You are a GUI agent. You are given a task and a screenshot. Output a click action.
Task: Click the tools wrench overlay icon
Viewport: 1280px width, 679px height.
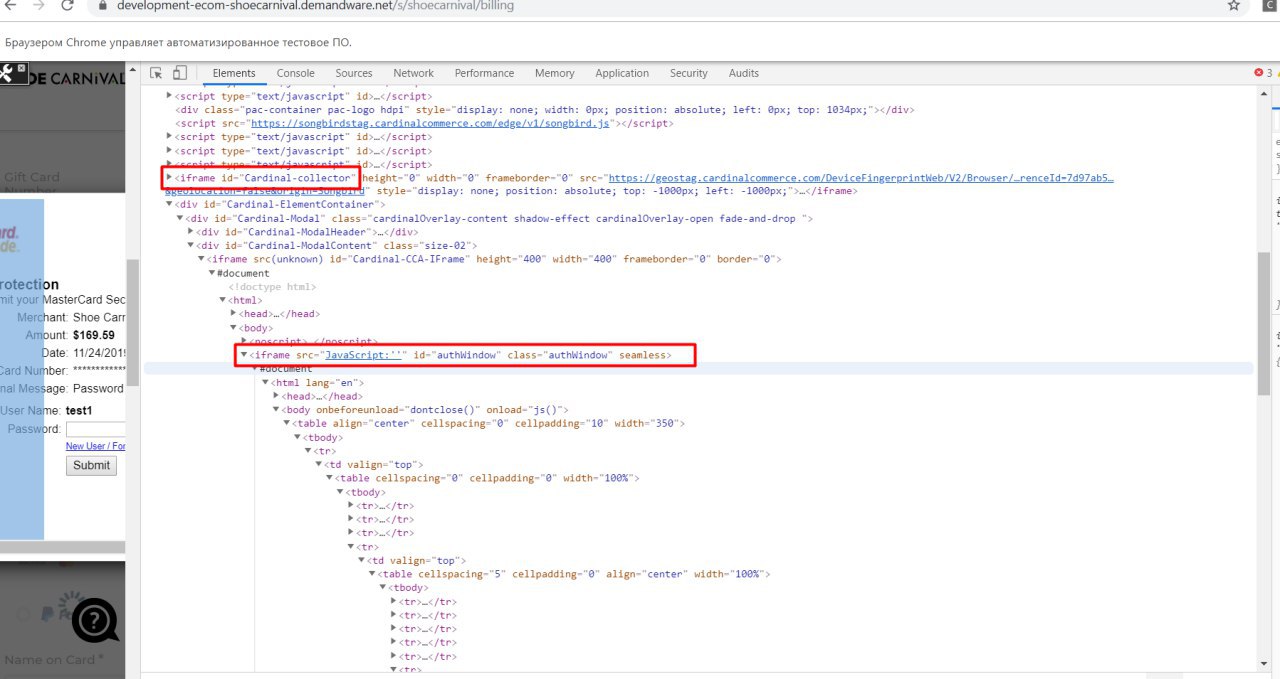pos(6,73)
